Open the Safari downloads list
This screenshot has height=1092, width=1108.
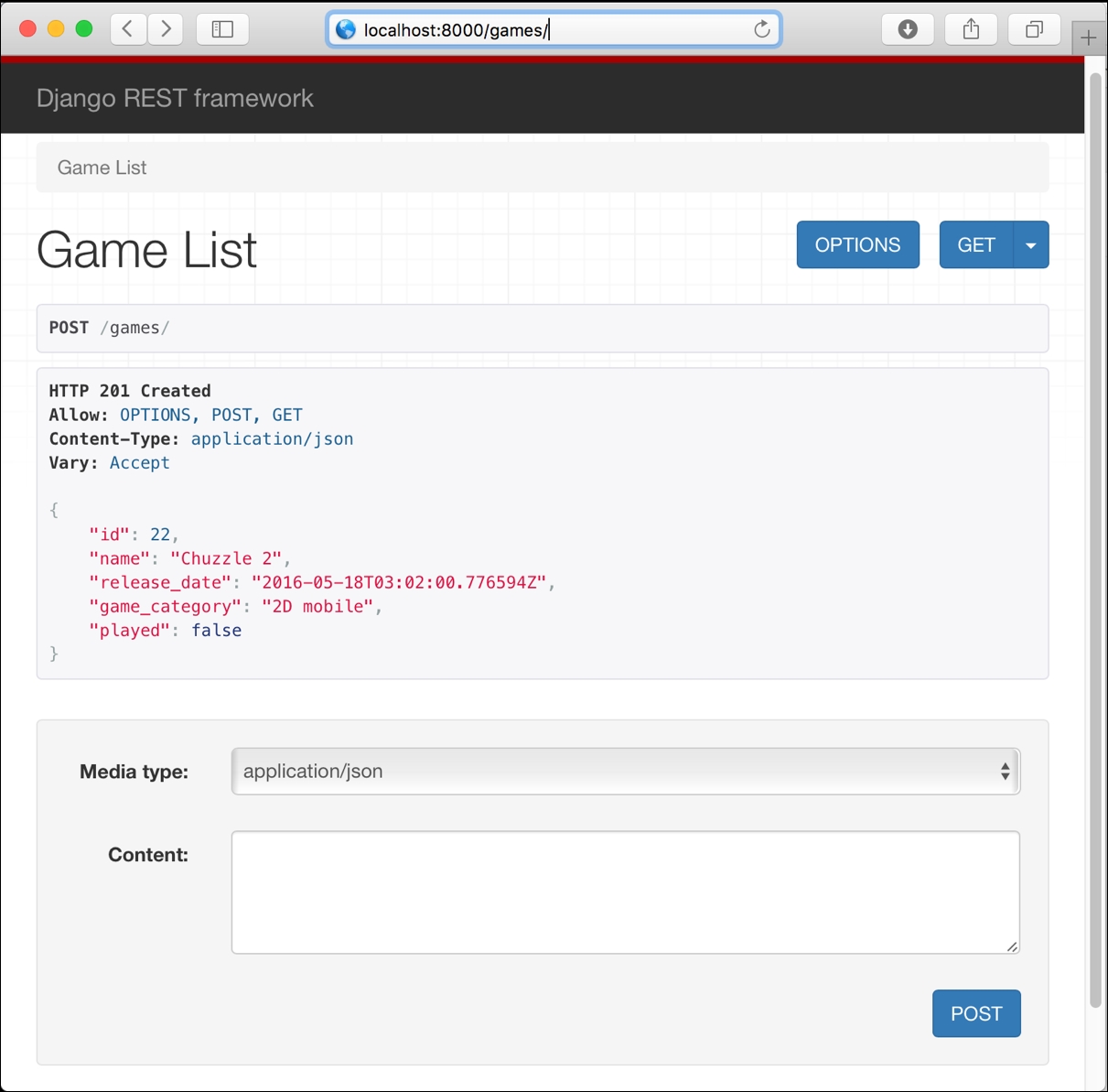pyautogui.click(x=907, y=29)
